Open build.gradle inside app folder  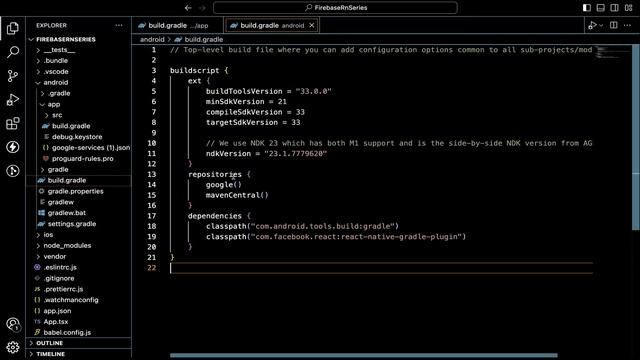pos(78,126)
